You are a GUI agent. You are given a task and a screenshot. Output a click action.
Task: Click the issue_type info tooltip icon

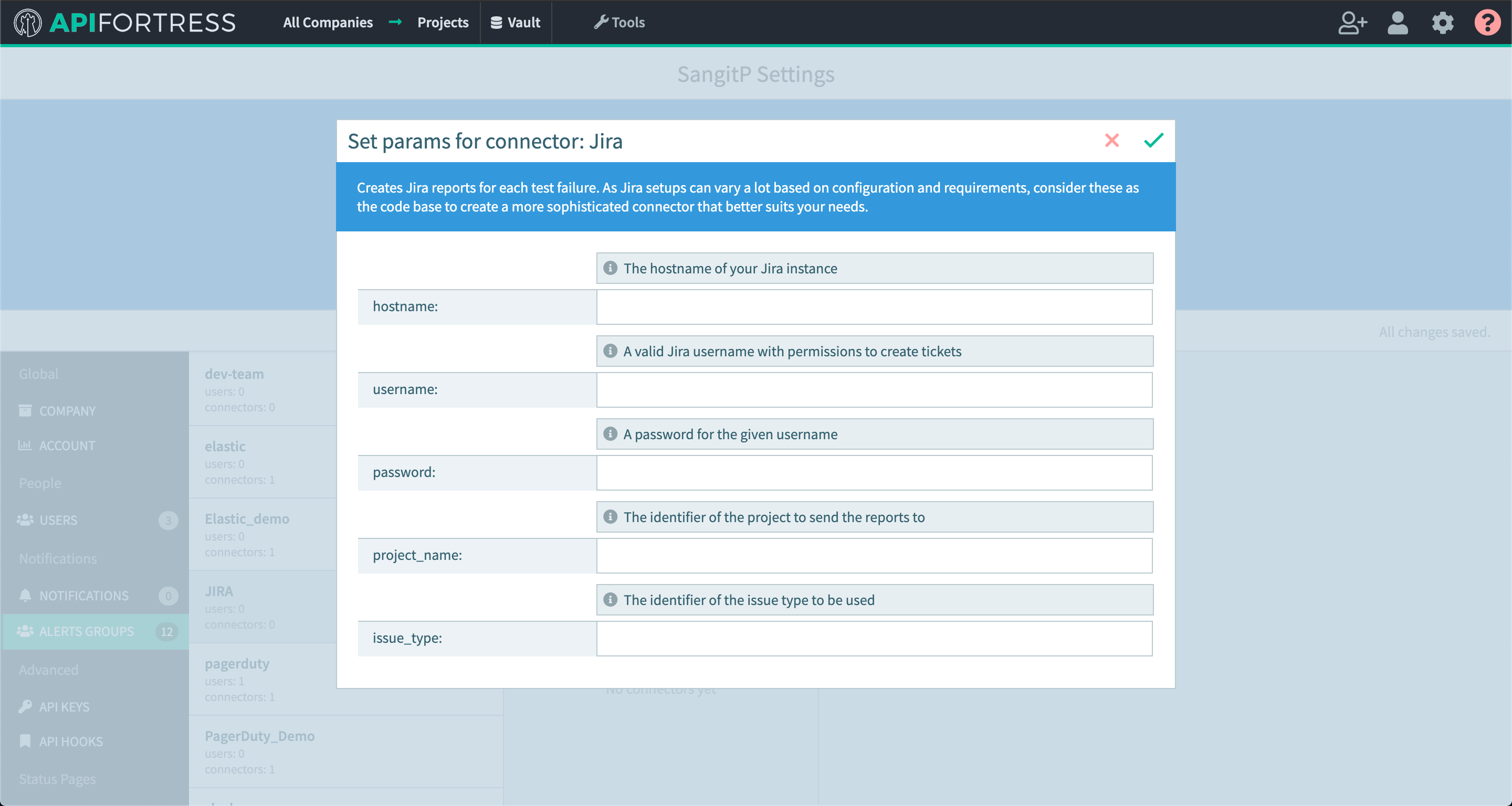tap(611, 599)
